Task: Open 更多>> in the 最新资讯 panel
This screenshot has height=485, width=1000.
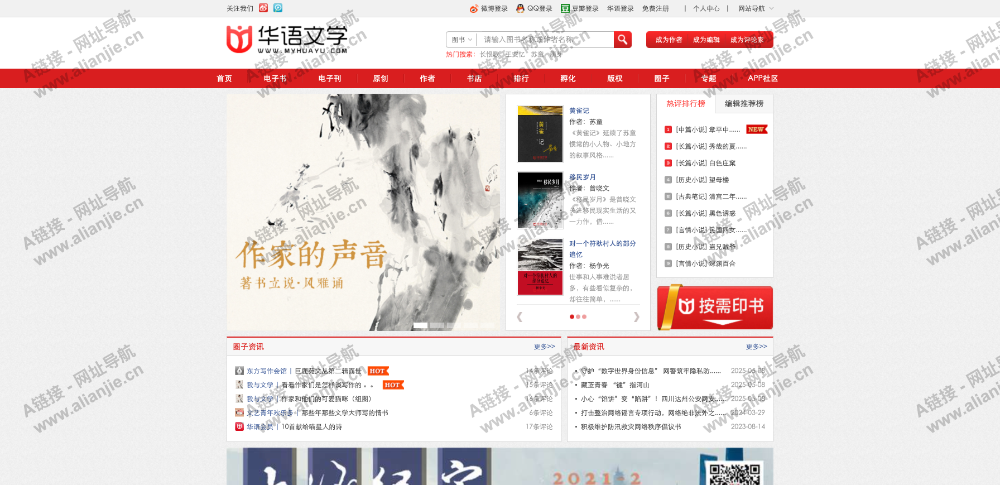Action: pos(756,347)
